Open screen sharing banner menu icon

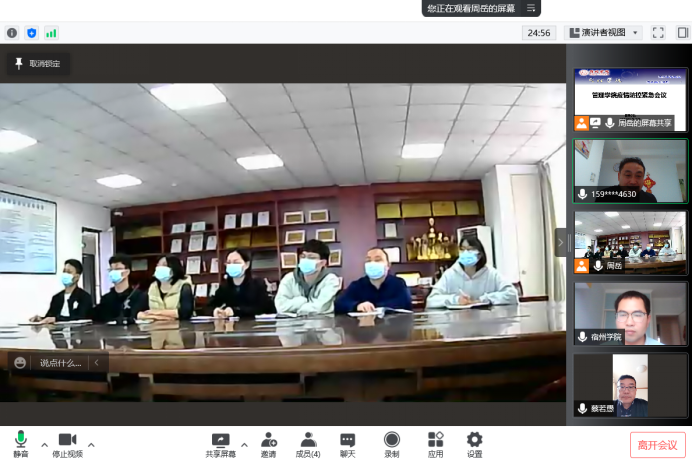point(531,8)
